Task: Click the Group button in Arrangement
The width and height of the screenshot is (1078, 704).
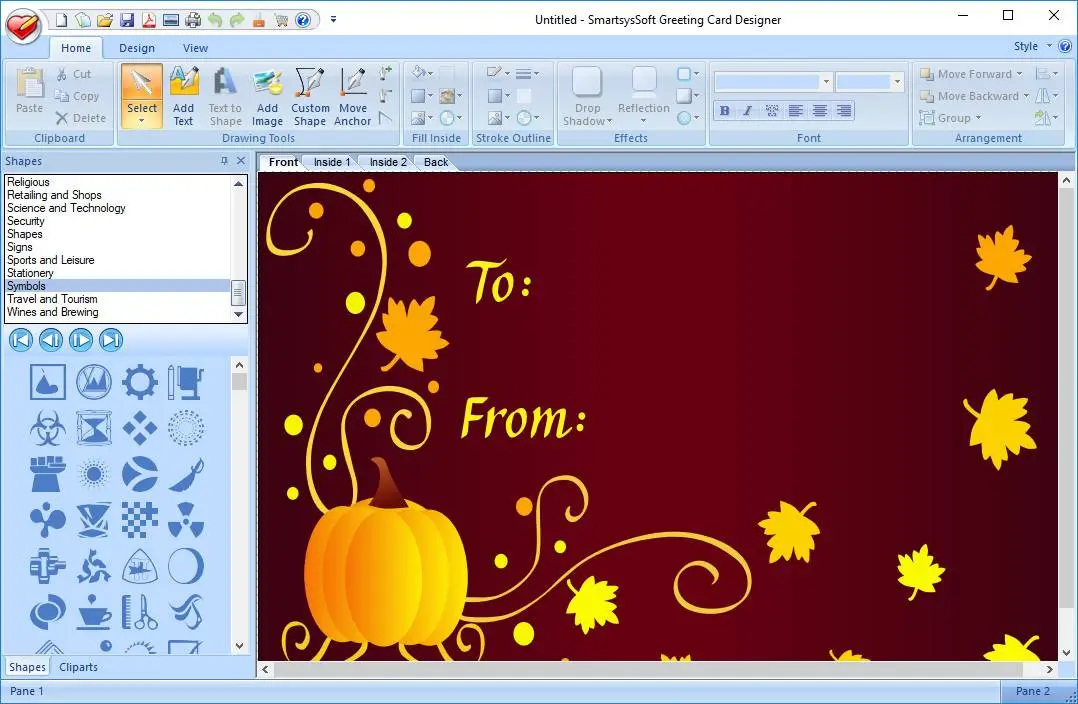Action: [952, 117]
